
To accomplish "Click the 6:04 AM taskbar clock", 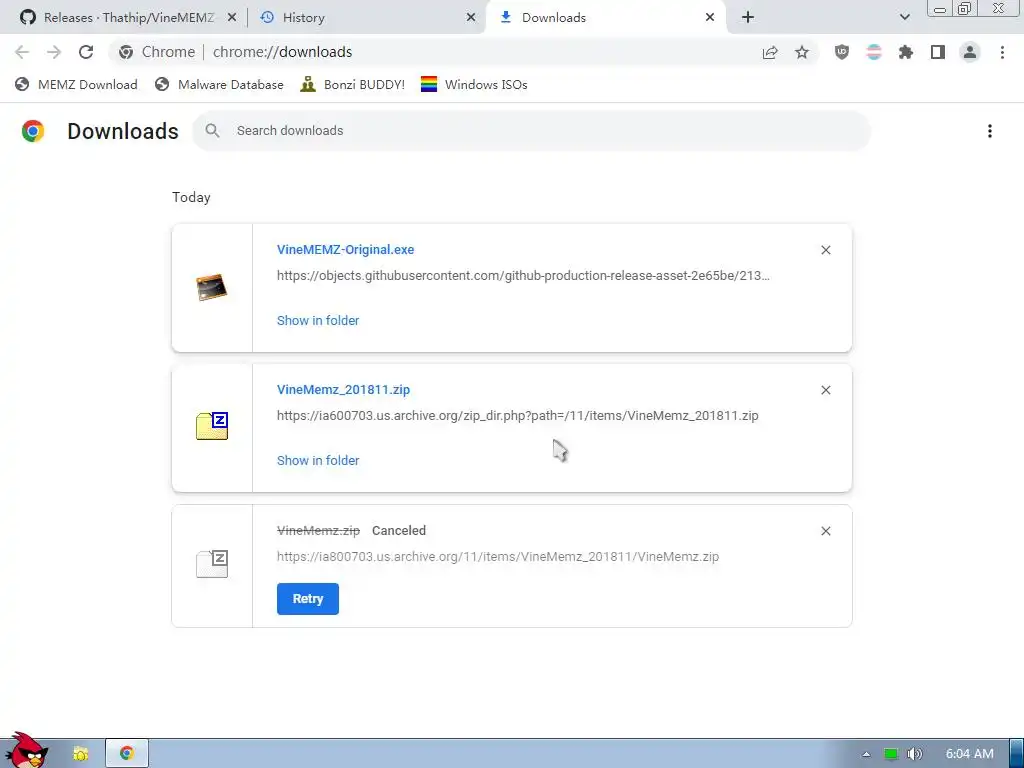I will 969,754.
